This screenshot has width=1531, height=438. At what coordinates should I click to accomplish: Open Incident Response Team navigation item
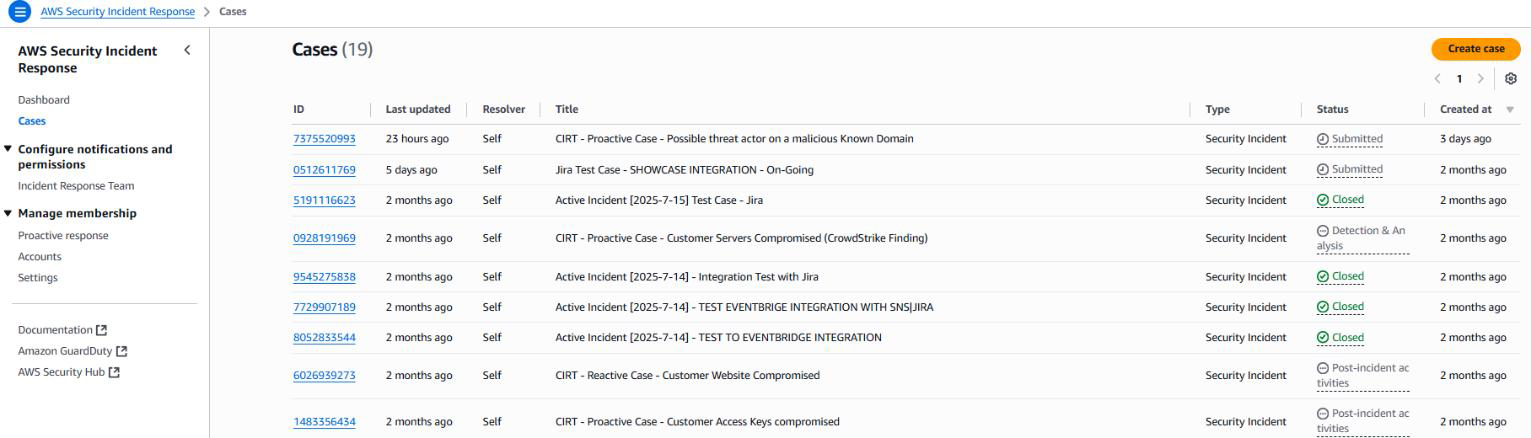click(76, 186)
